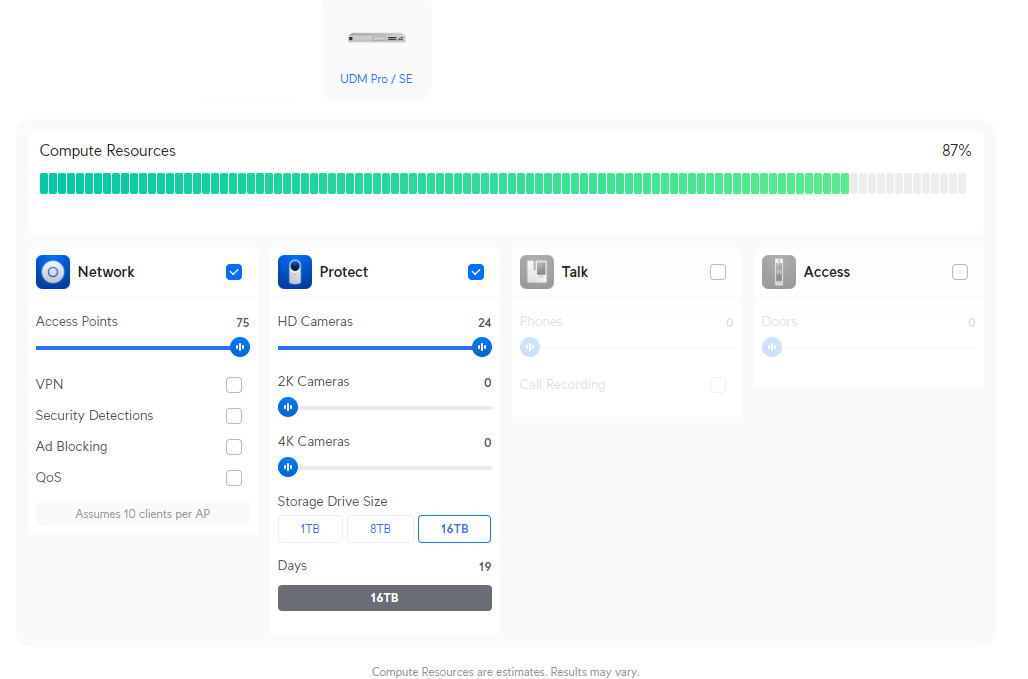Select the 16TB storage drive size
The width and height of the screenshot is (1028, 679).
click(454, 529)
